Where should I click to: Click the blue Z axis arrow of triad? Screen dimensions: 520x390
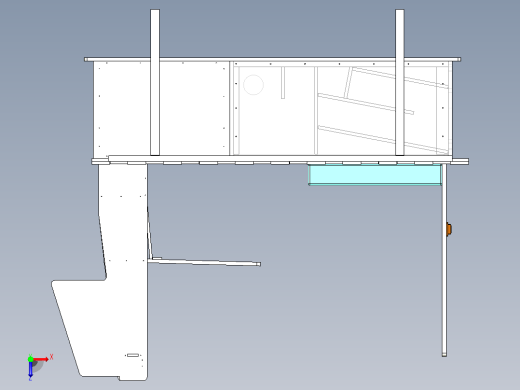click(x=30, y=370)
